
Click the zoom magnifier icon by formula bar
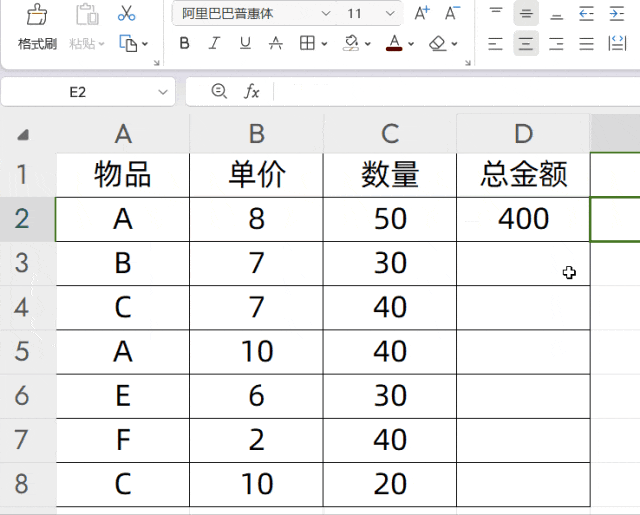pyautogui.click(x=219, y=91)
